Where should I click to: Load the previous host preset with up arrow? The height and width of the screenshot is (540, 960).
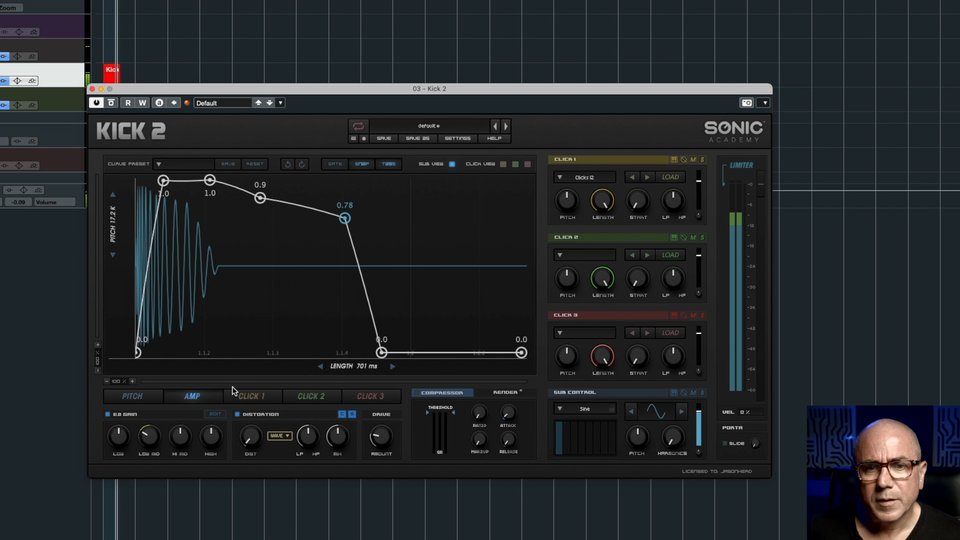(x=258, y=103)
